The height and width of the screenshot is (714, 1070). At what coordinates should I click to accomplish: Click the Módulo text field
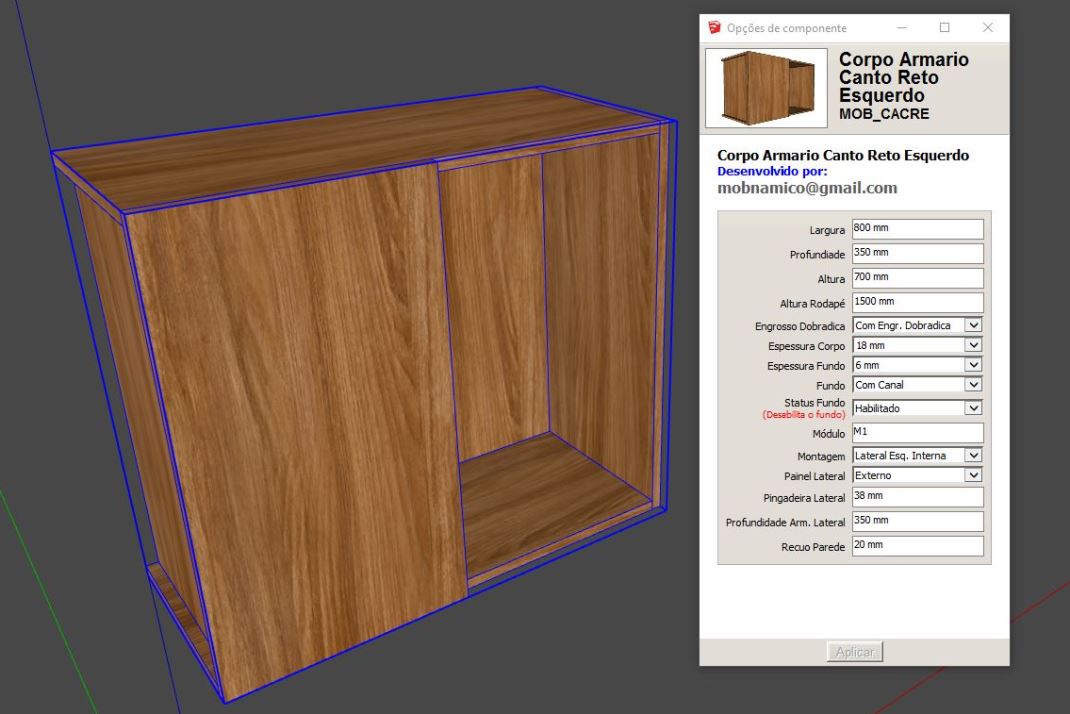click(x=917, y=433)
